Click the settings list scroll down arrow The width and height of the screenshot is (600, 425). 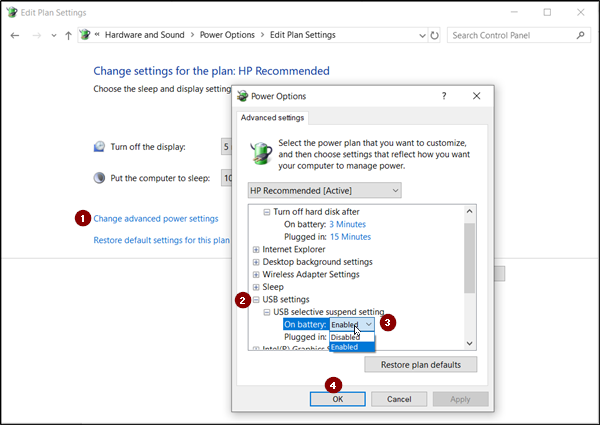[x=470, y=344]
